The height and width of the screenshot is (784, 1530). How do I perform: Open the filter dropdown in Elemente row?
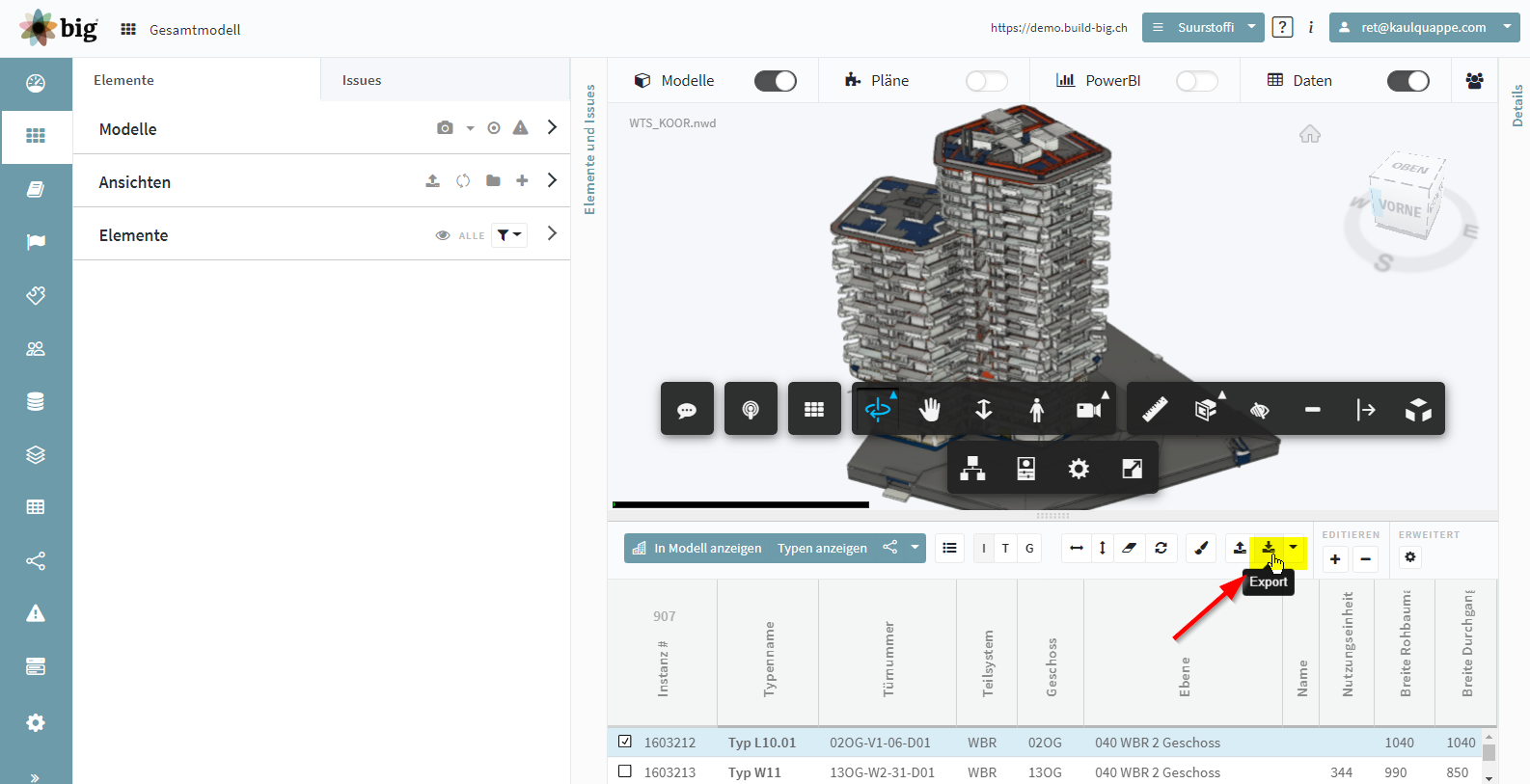tap(509, 235)
